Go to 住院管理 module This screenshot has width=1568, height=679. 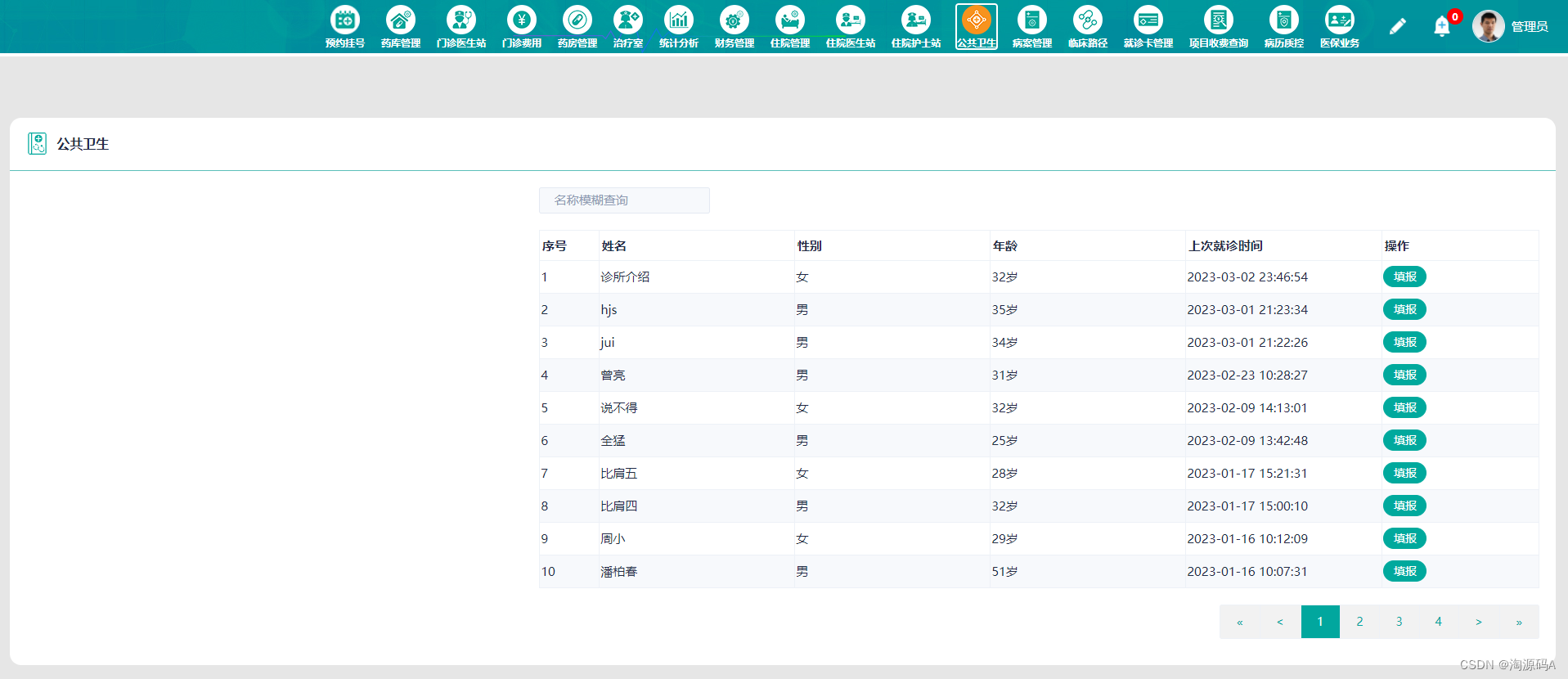coord(790,26)
